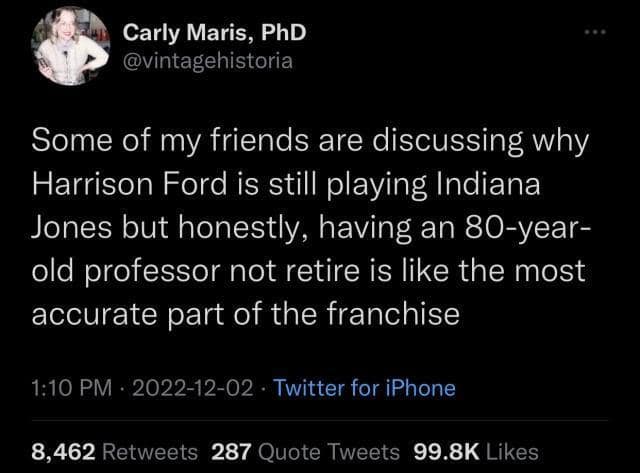View the Quote Tweets label
Viewport: 640px width, 473px height.
click(331, 450)
